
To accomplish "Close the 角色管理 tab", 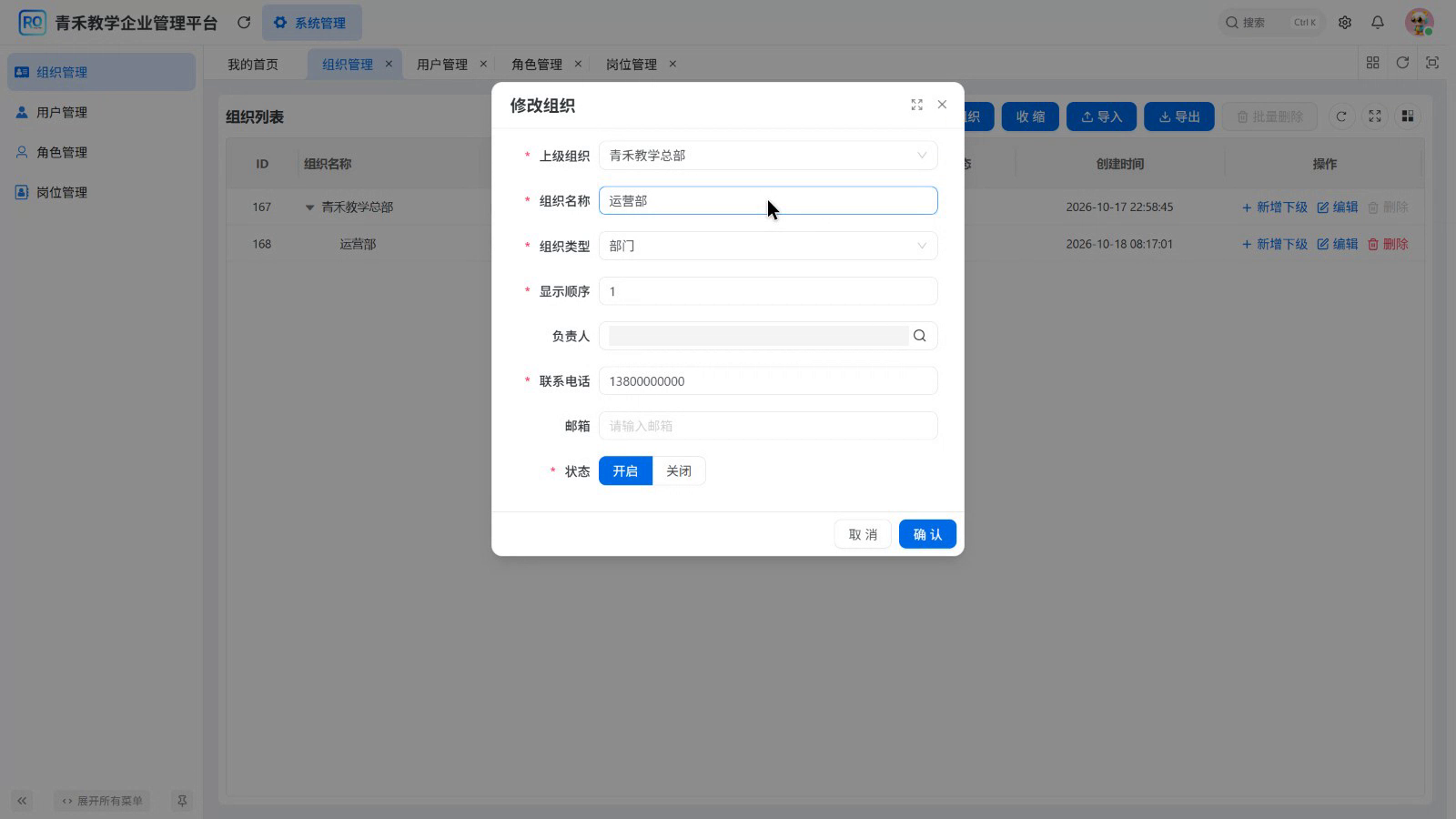I will coord(578,64).
